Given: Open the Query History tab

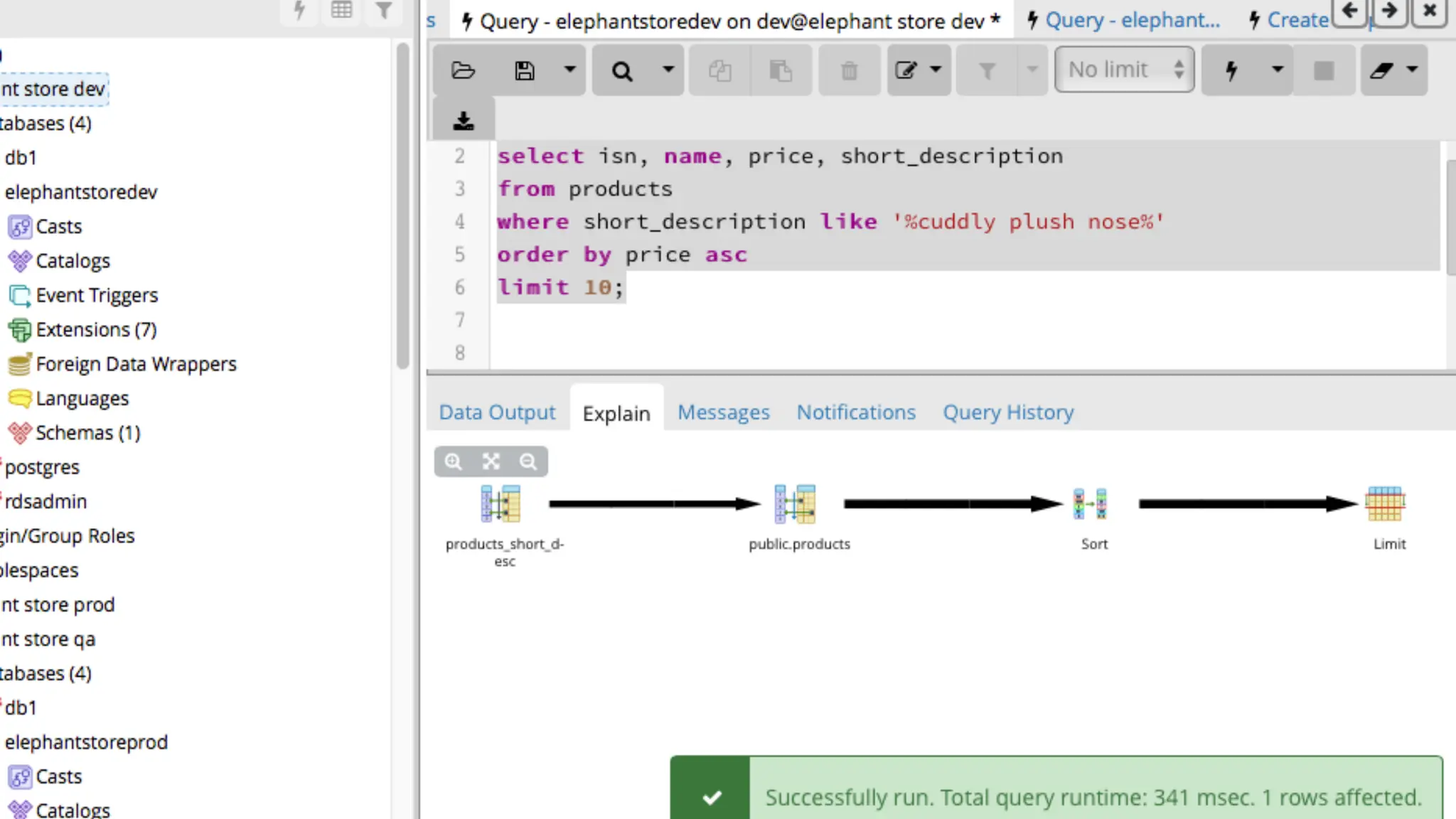Looking at the screenshot, I should [x=1007, y=412].
